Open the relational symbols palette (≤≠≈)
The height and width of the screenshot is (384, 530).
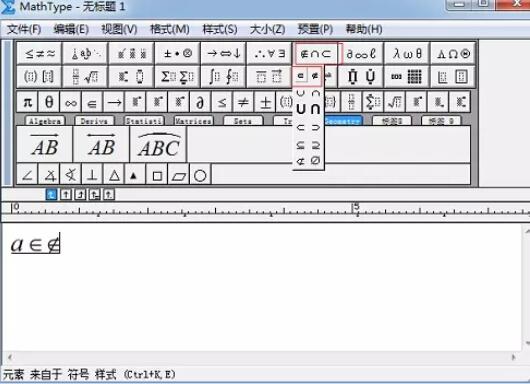(40, 53)
